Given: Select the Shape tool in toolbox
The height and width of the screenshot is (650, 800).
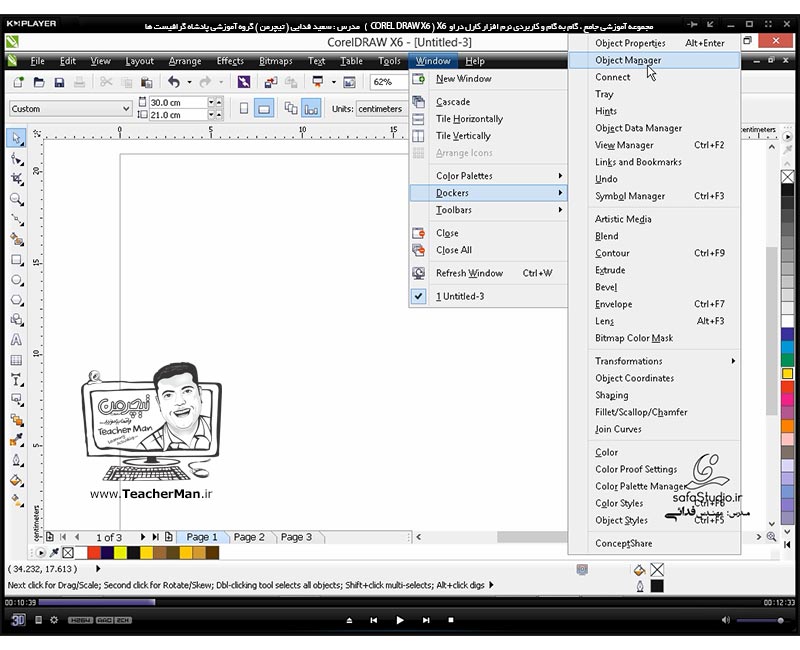Looking at the screenshot, I should pyautogui.click(x=16, y=159).
